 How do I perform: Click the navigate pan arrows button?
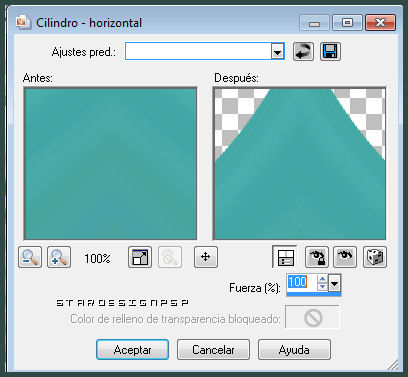[206, 257]
